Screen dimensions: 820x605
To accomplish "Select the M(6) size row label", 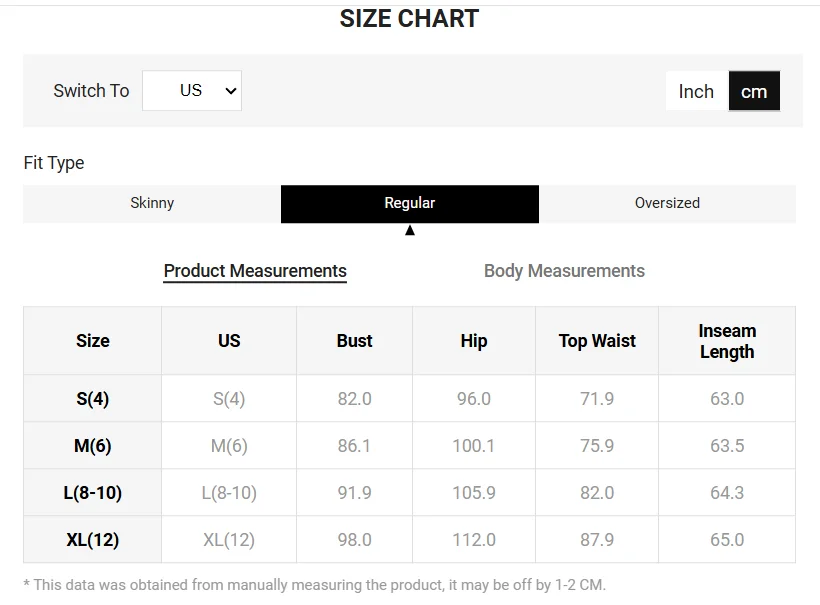I will (x=93, y=446).
